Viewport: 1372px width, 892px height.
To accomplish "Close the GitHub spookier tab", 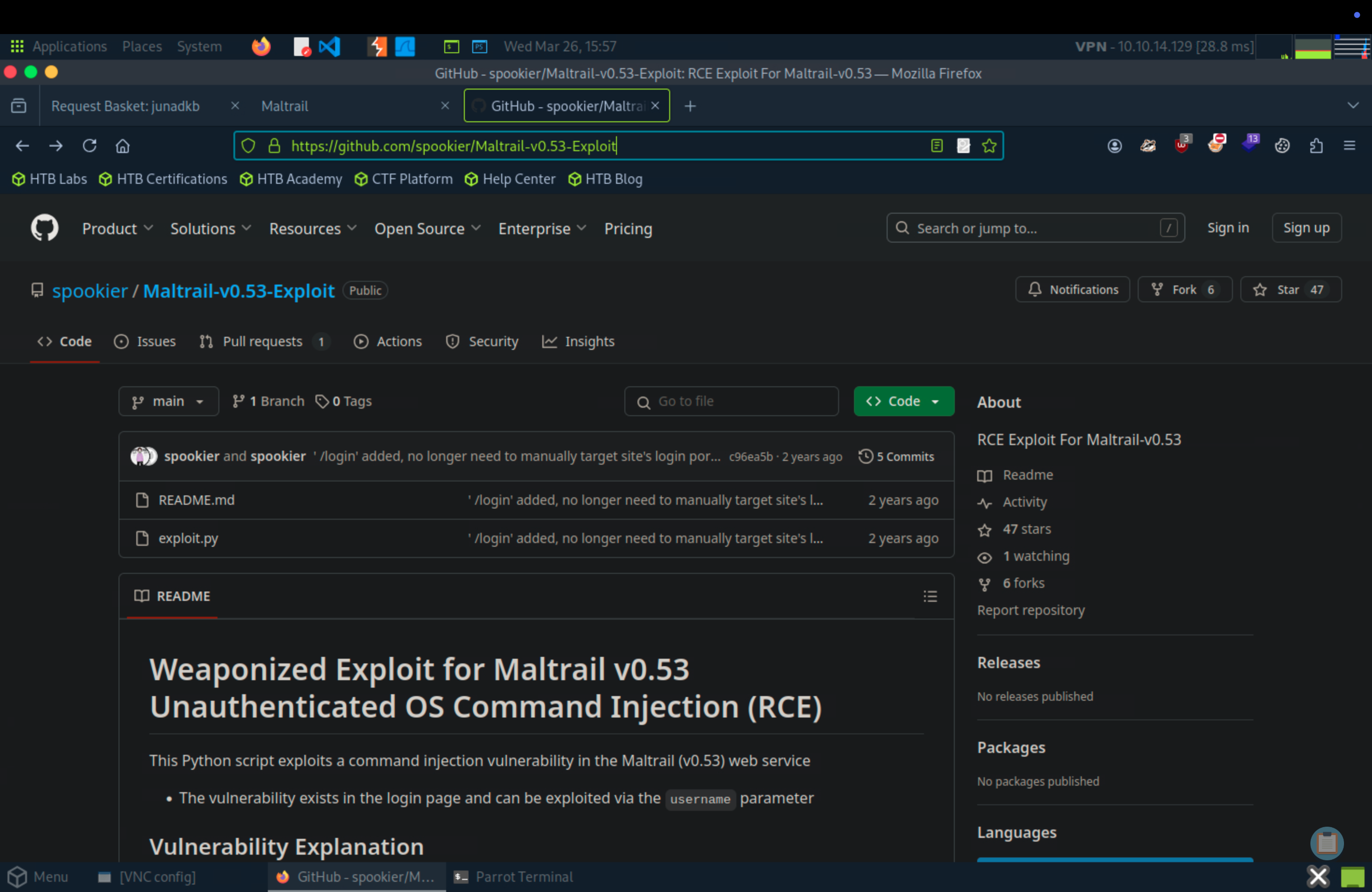I will click(656, 105).
